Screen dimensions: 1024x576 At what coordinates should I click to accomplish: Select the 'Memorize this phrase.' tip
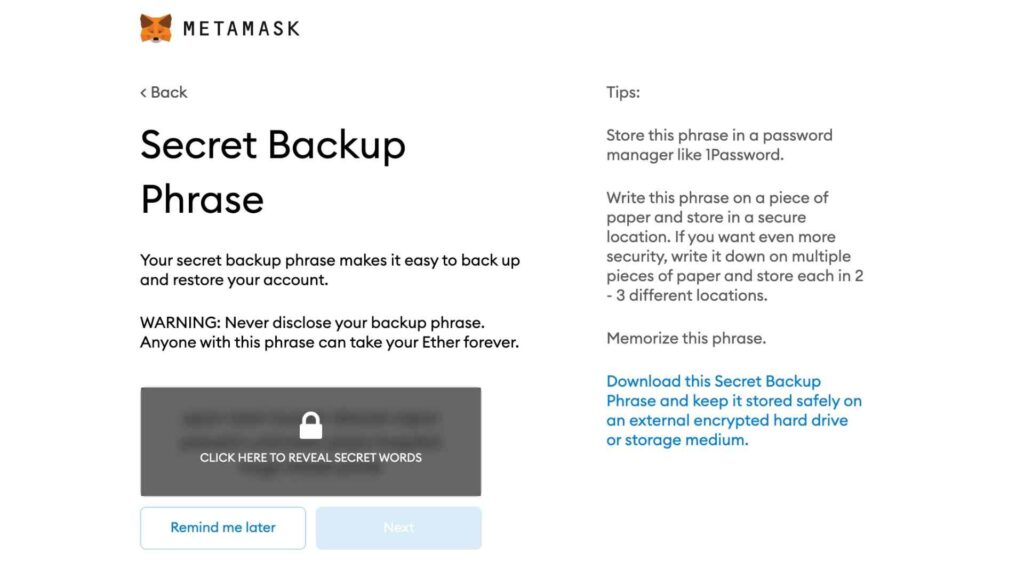[686, 338]
